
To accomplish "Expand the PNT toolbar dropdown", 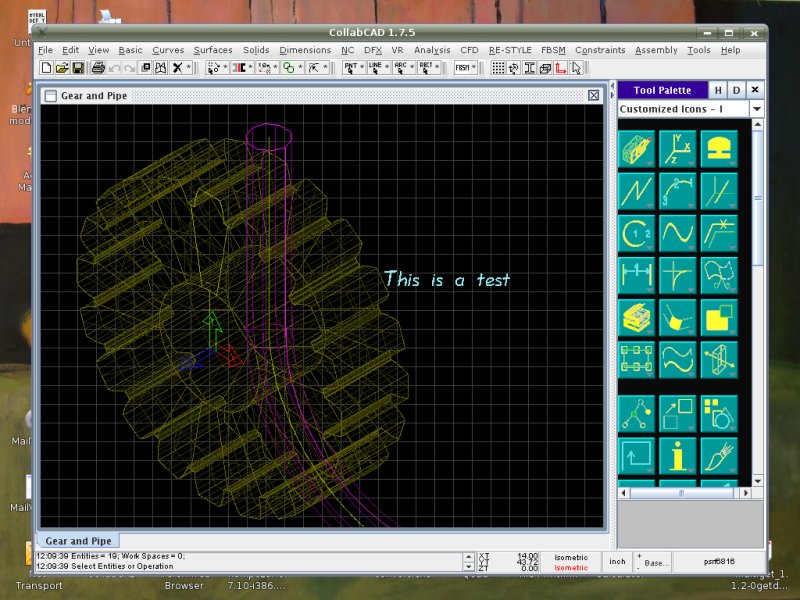I will (352, 68).
